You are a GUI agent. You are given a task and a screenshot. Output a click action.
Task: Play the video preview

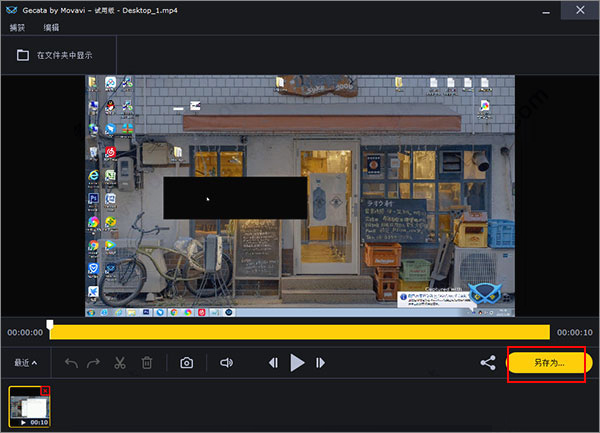[x=297, y=363]
